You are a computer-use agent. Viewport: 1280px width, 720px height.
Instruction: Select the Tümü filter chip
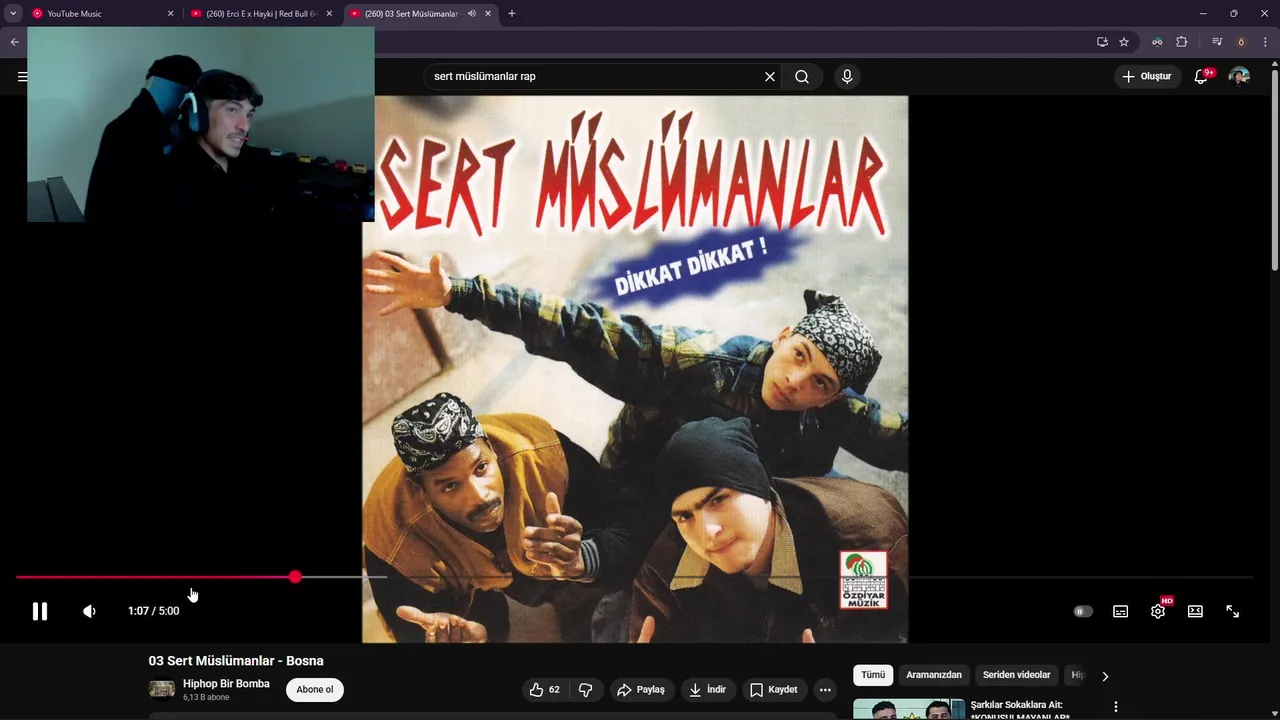(873, 675)
